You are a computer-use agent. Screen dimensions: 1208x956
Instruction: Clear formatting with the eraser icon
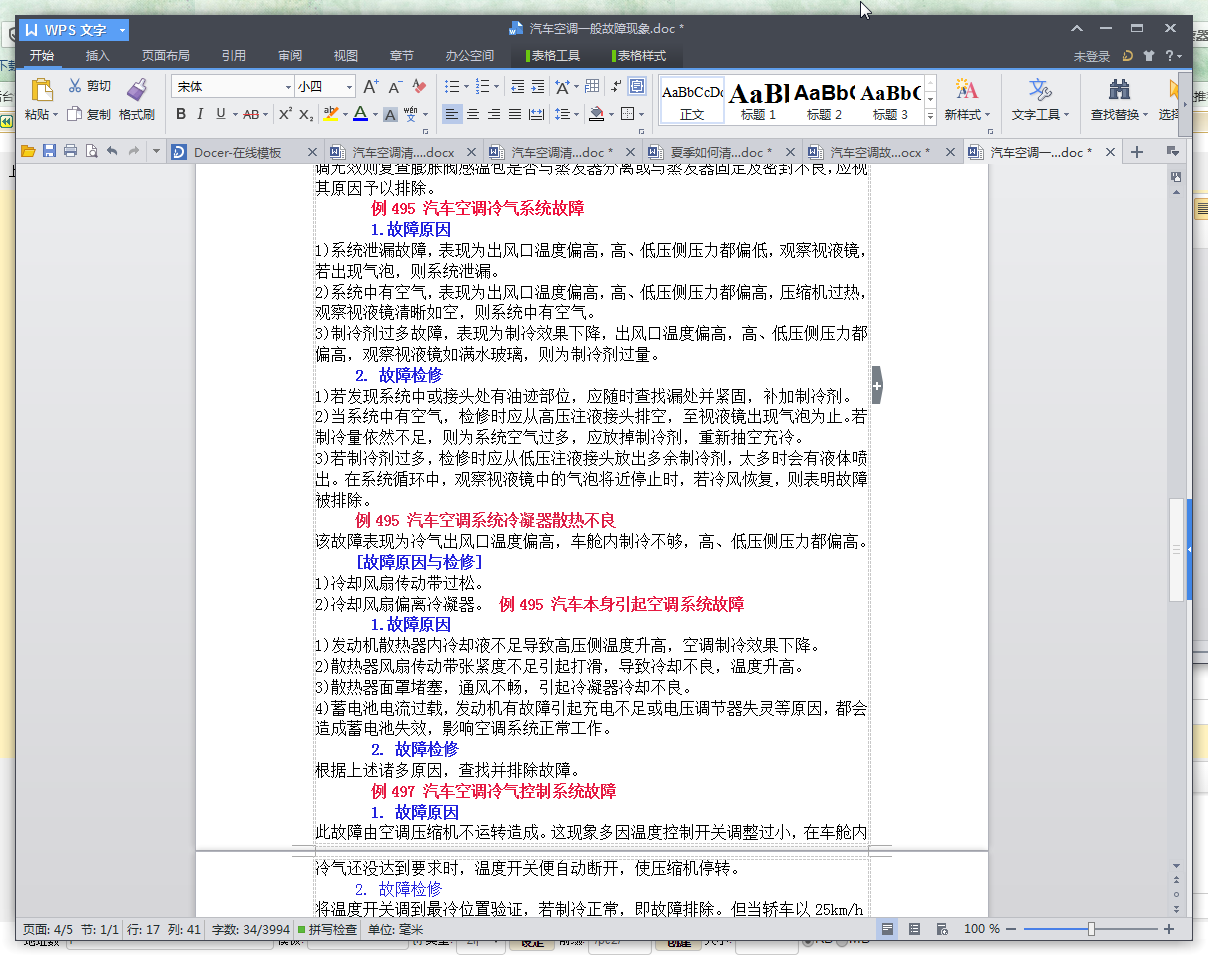[420, 87]
